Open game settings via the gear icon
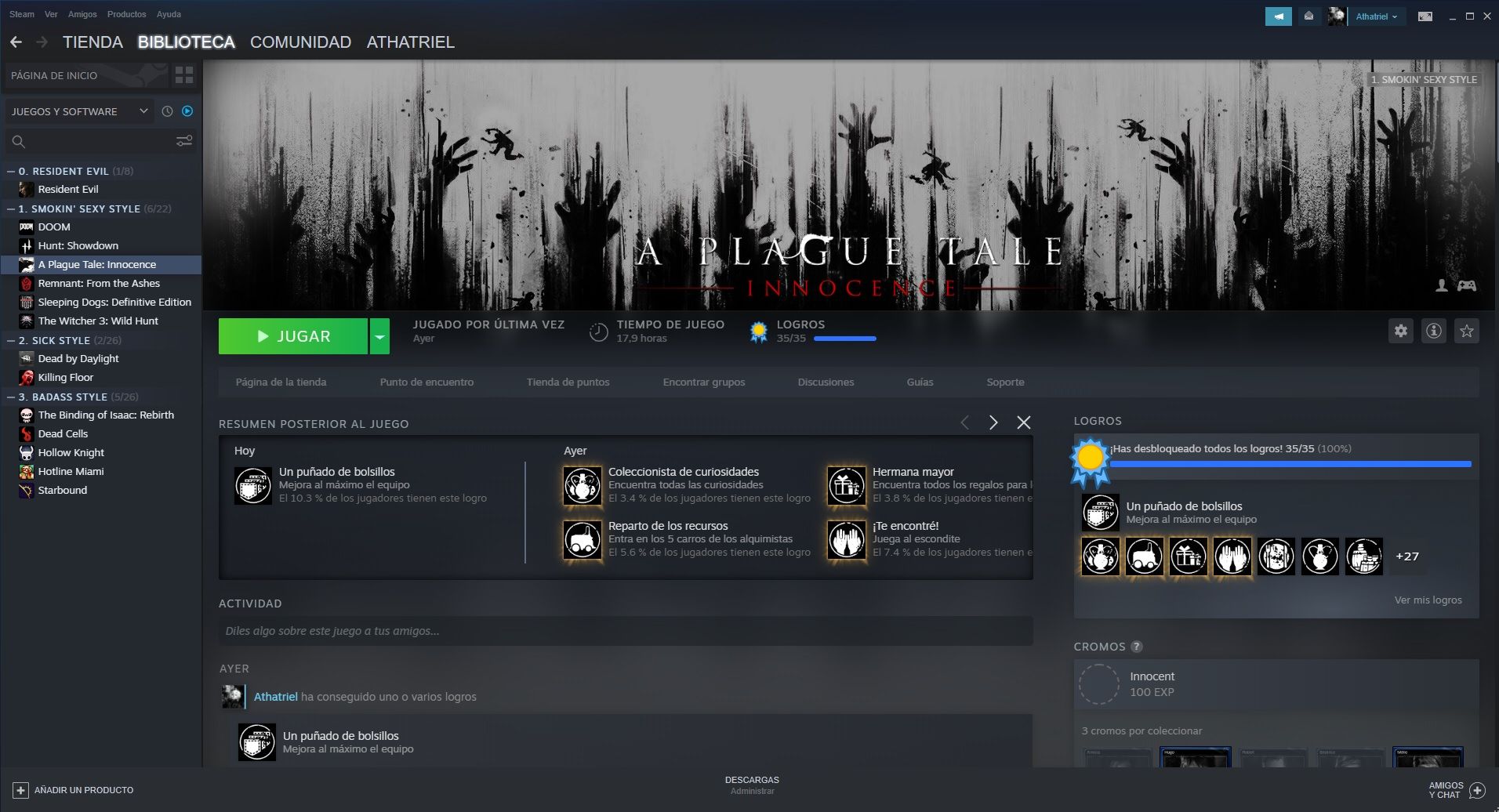The height and width of the screenshot is (812, 1499). pyautogui.click(x=1402, y=331)
